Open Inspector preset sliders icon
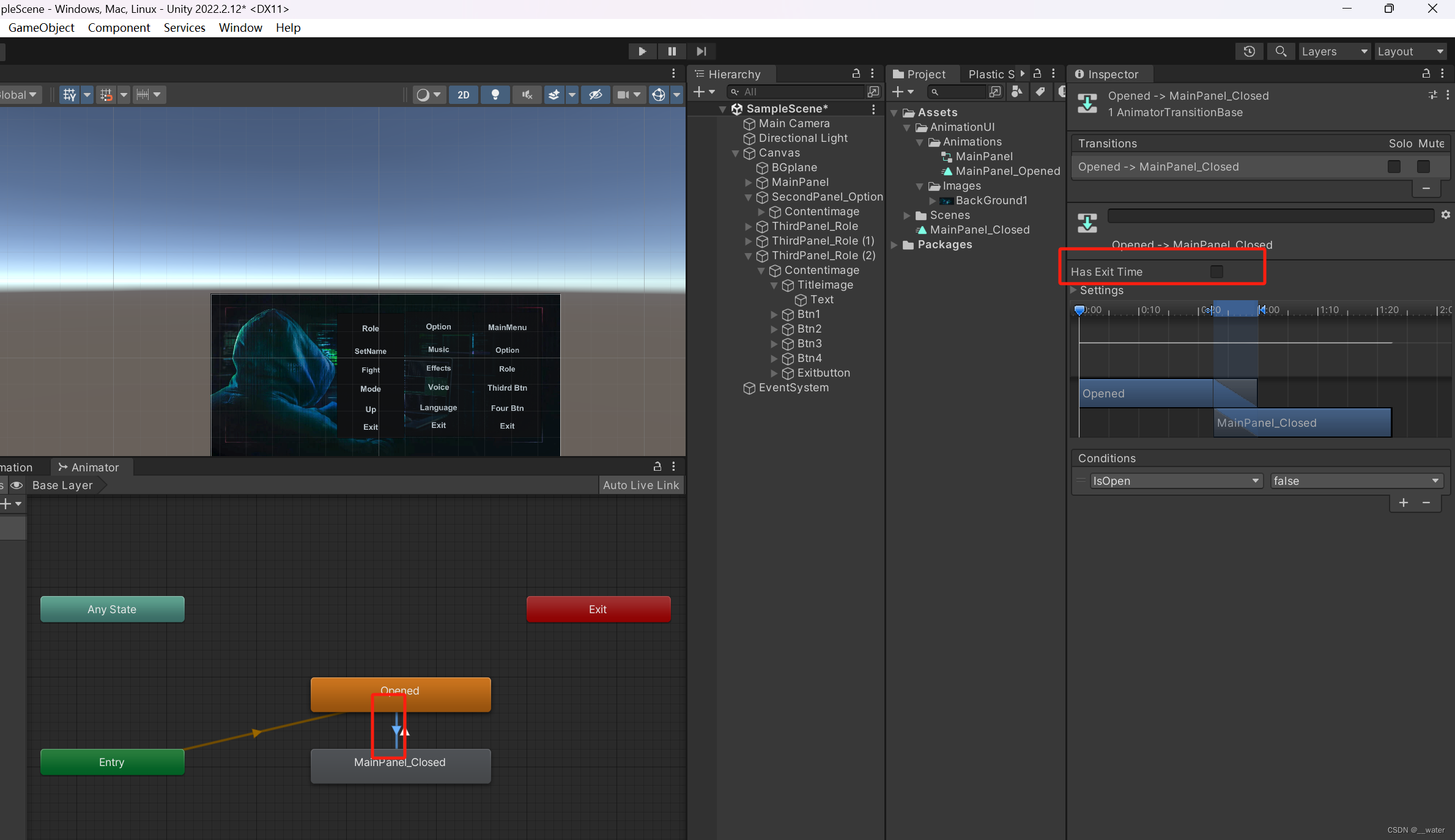Image resolution: width=1455 pixels, height=840 pixels. click(1432, 95)
